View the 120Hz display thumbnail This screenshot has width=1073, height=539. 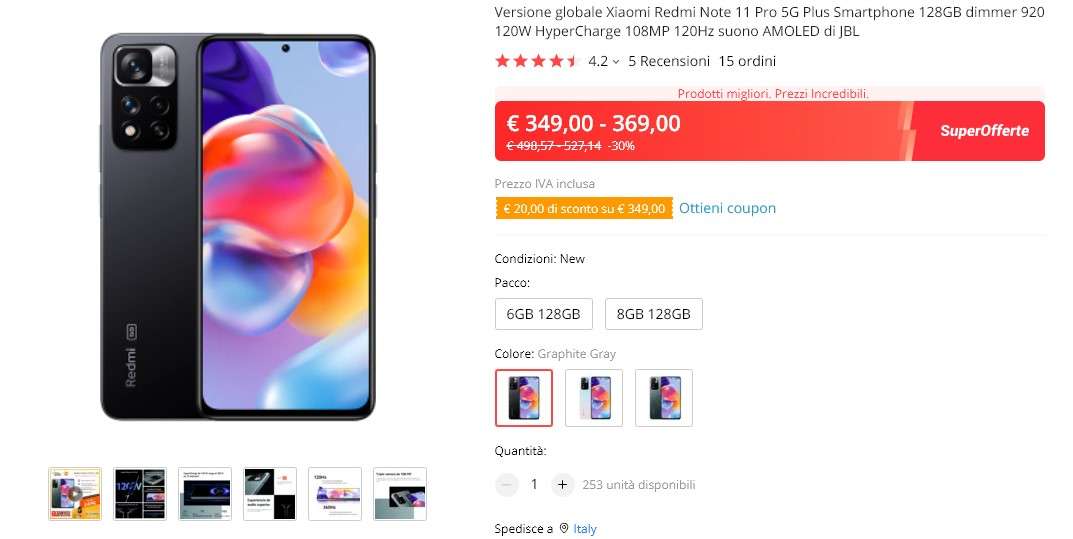tap(335, 494)
